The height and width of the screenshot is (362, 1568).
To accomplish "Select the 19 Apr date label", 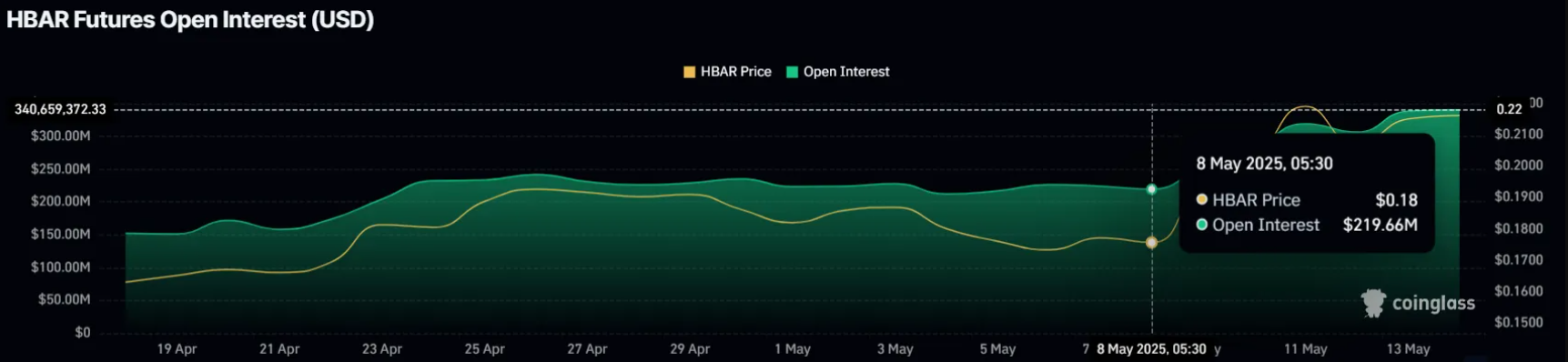I will pyautogui.click(x=177, y=349).
